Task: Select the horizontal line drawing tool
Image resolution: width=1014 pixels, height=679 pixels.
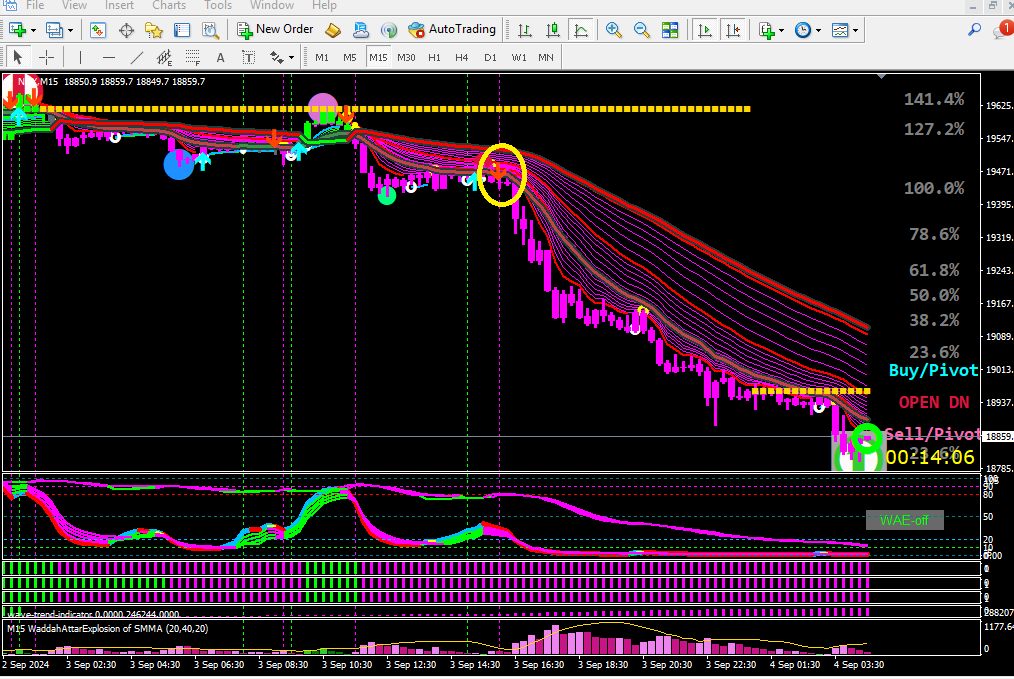Action: 109,58
